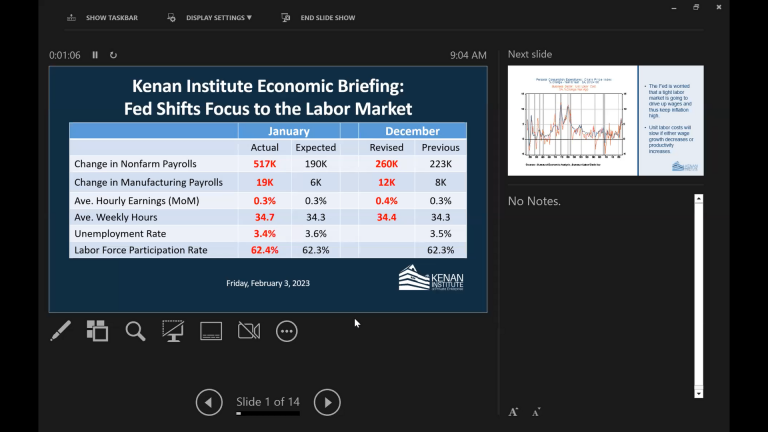Click the End Slide Show icon
The width and height of the screenshot is (768, 432).
coord(286,18)
